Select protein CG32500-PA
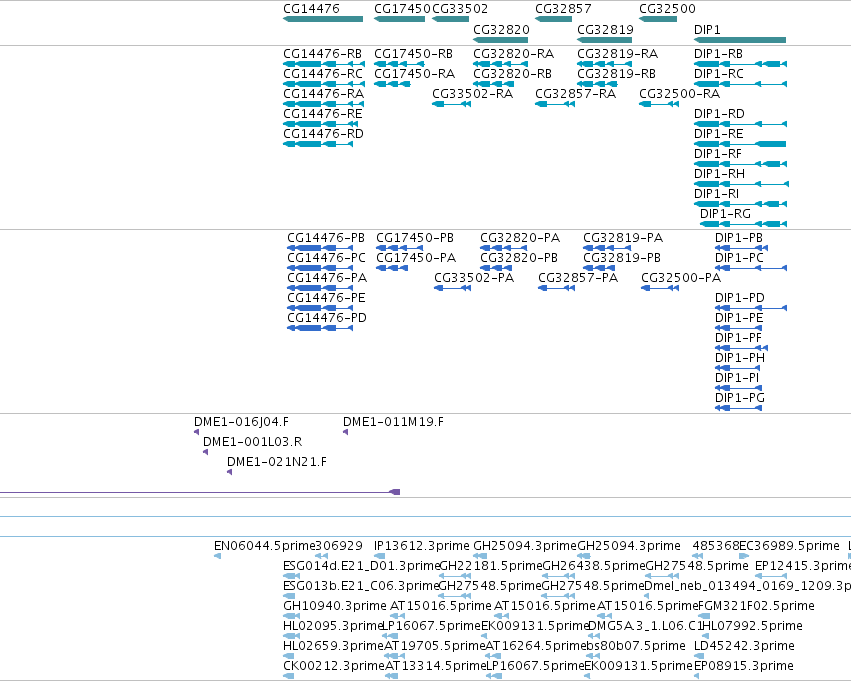The width and height of the screenshot is (851, 681). (660, 288)
